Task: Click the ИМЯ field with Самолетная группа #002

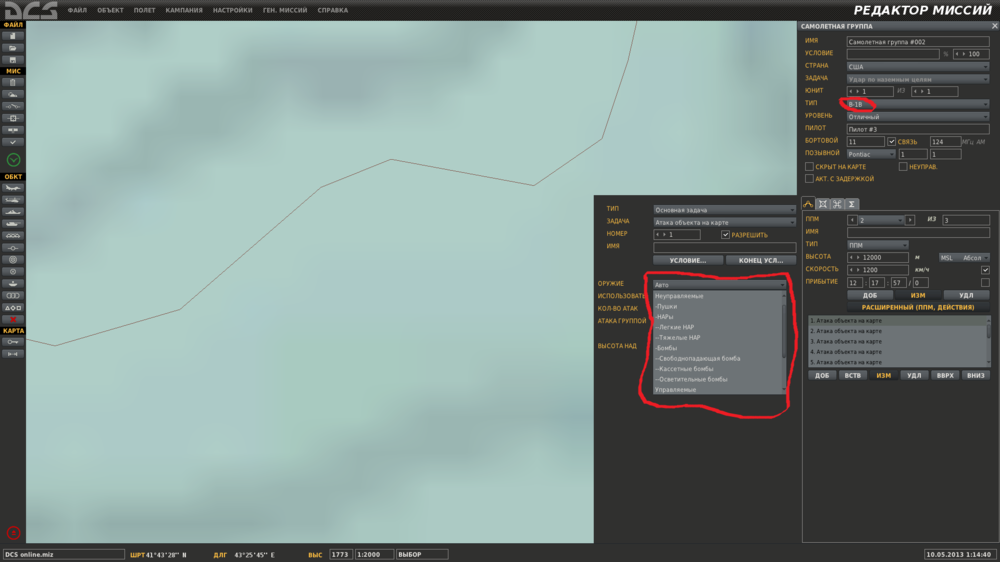Action: point(918,41)
